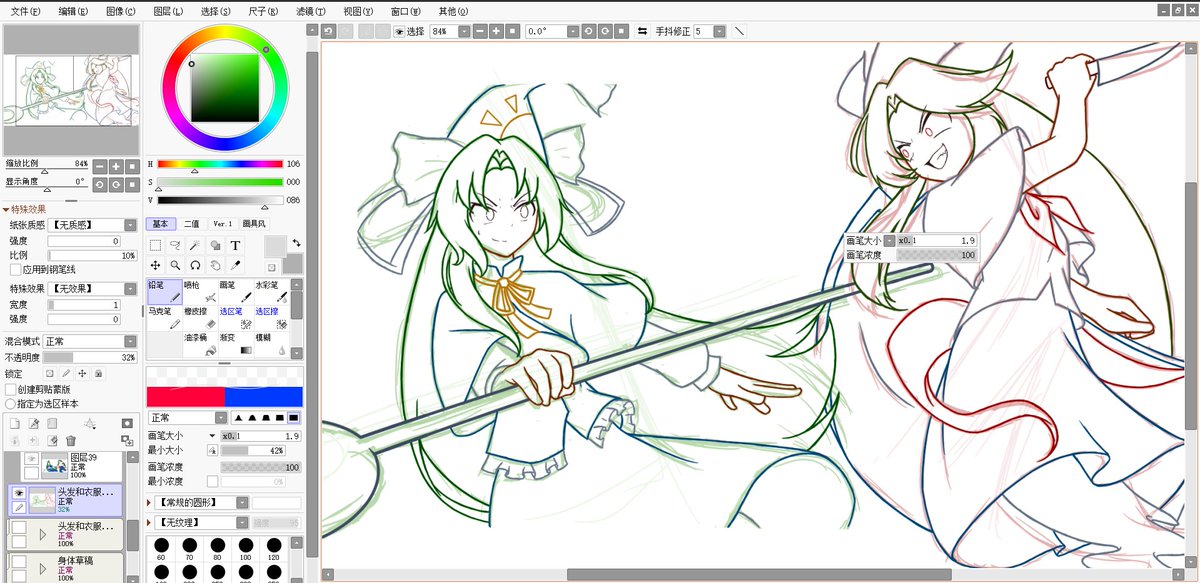Switch to the 二值 tool tab

tap(191, 224)
